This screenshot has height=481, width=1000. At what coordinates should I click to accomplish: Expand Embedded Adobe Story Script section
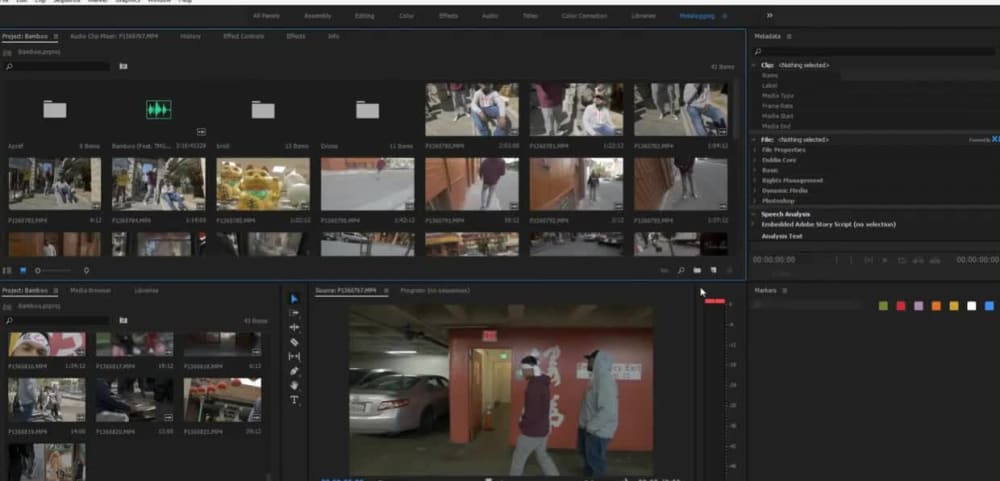click(754, 225)
